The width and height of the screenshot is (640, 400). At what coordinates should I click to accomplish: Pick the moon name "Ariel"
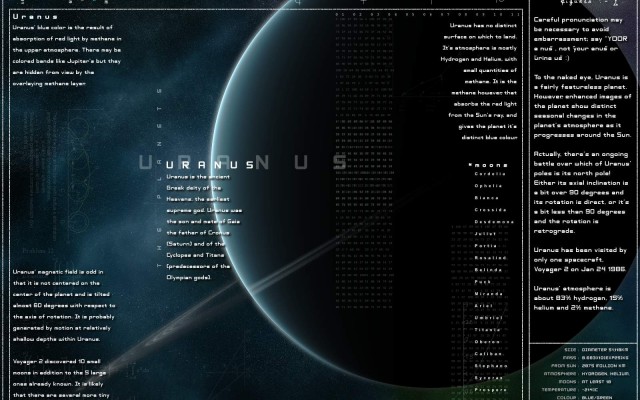(x=484, y=306)
